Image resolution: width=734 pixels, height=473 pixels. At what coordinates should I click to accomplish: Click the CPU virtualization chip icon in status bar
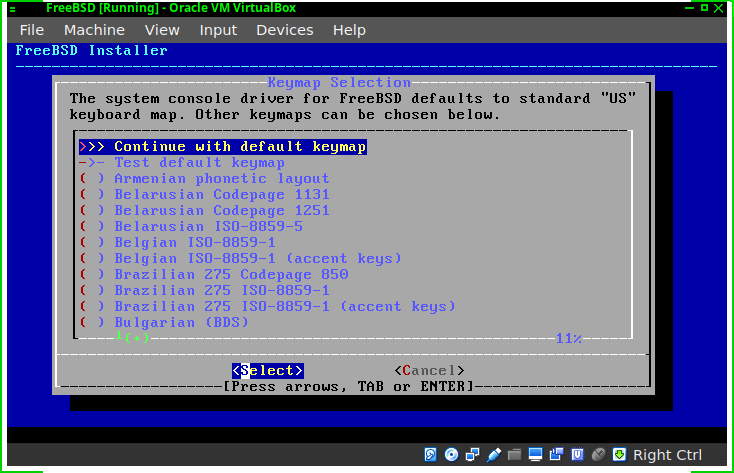(577, 454)
